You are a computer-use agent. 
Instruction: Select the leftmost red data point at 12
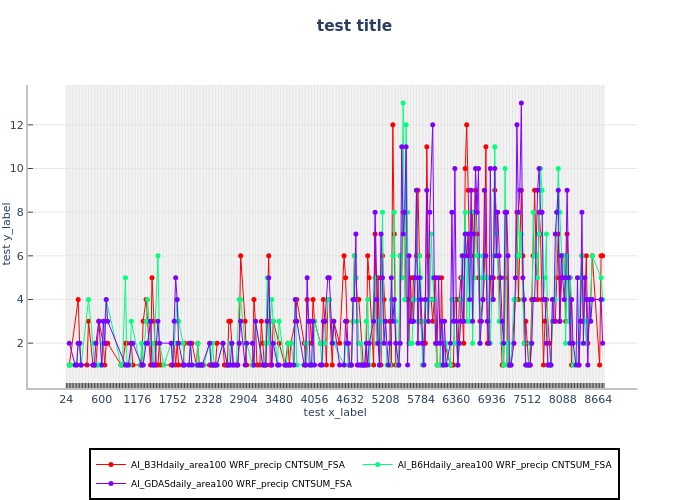click(x=392, y=125)
